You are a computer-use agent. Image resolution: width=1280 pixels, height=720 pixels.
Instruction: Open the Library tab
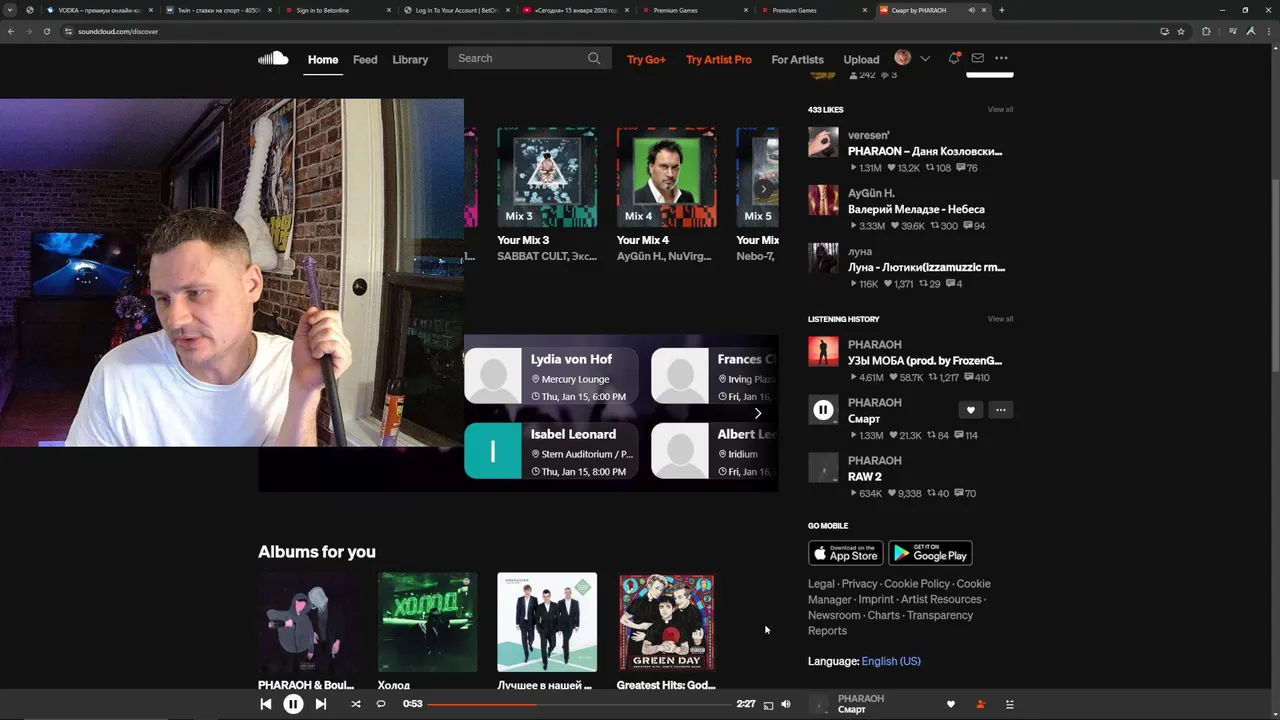(410, 59)
